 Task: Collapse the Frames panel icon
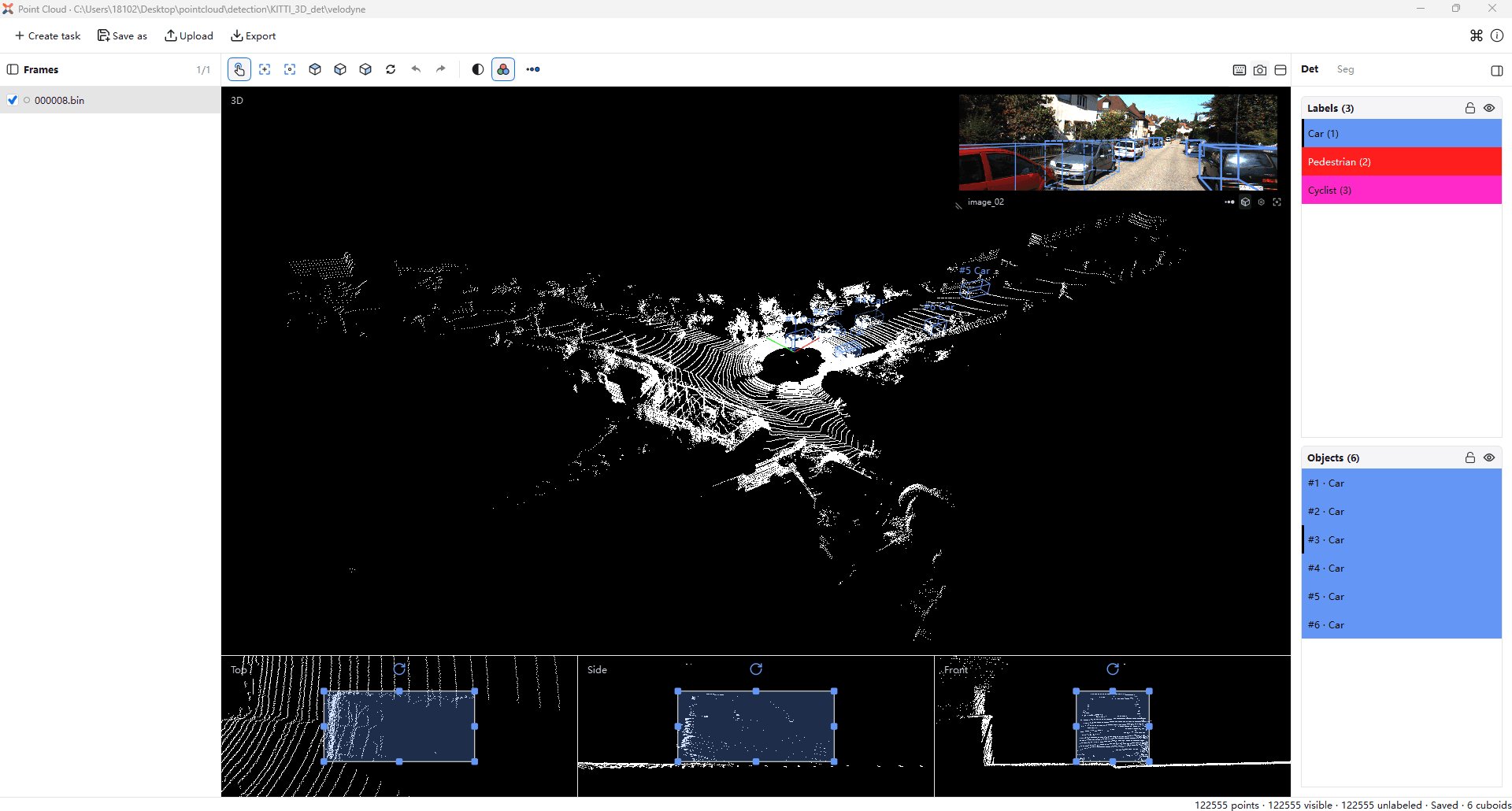(x=13, y=69)
